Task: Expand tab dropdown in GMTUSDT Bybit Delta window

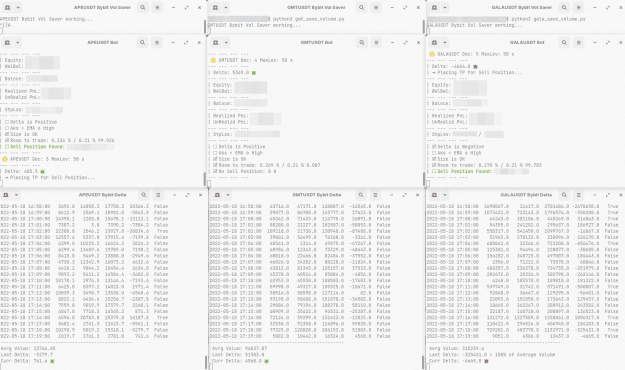Action: pos(228,195)
